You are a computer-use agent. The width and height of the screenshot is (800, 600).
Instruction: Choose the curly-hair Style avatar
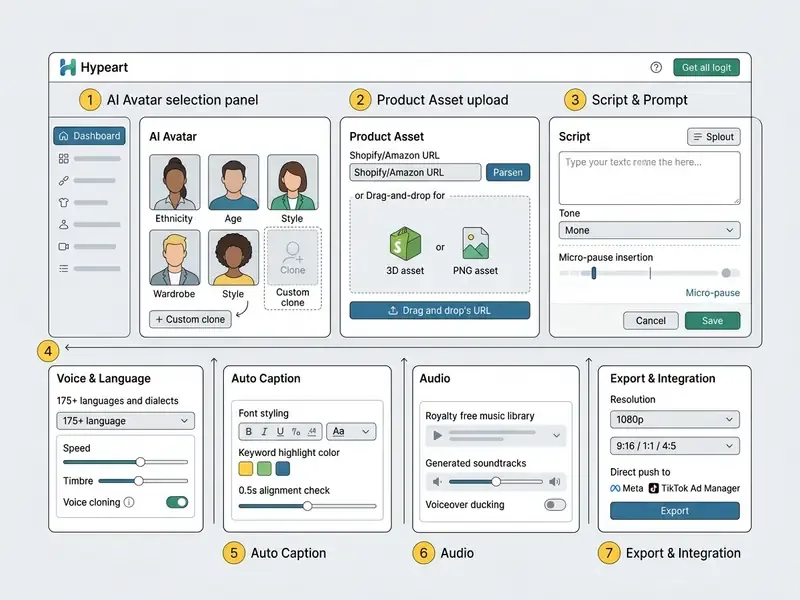pos(233,258)
